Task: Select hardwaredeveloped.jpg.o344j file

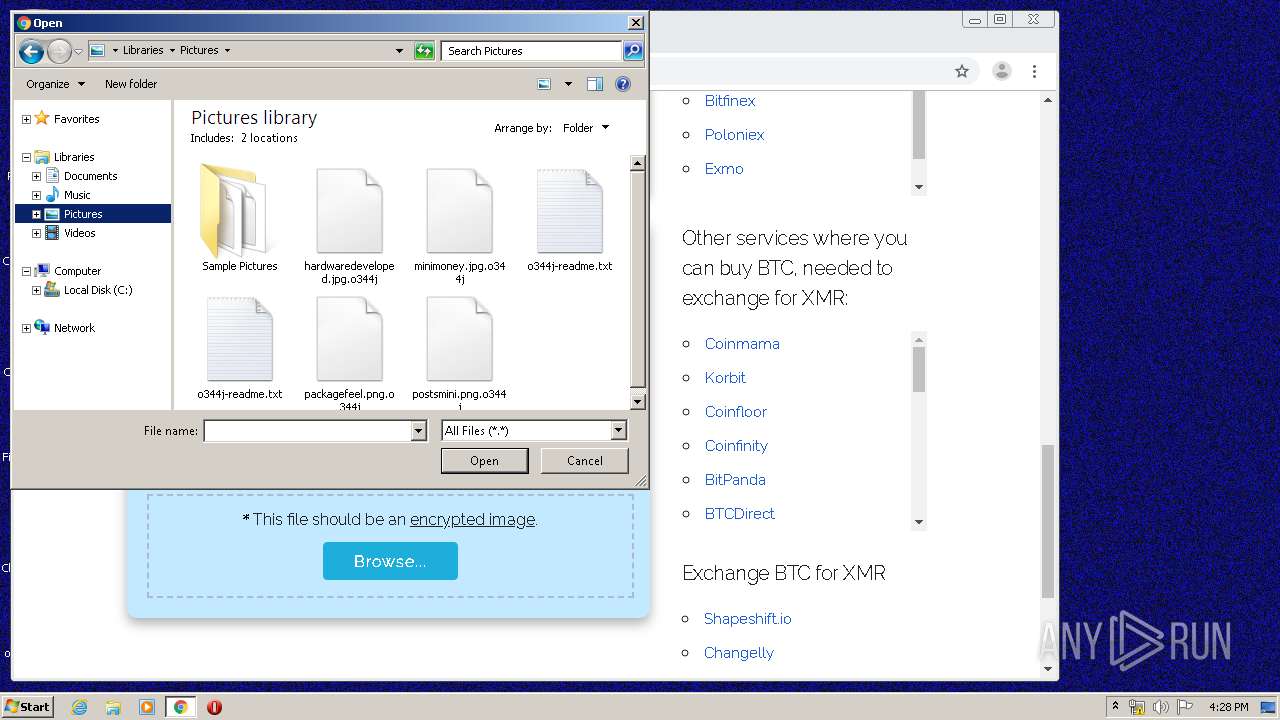Action: tap(349, 226)
